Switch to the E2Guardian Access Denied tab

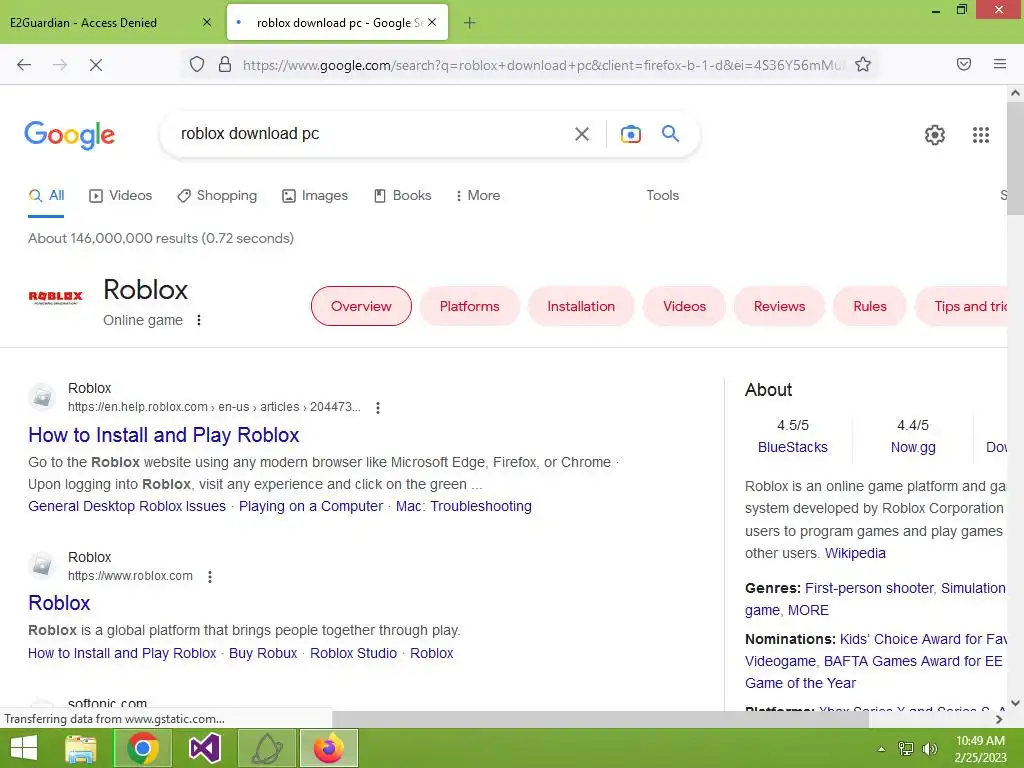pos(84,23)
